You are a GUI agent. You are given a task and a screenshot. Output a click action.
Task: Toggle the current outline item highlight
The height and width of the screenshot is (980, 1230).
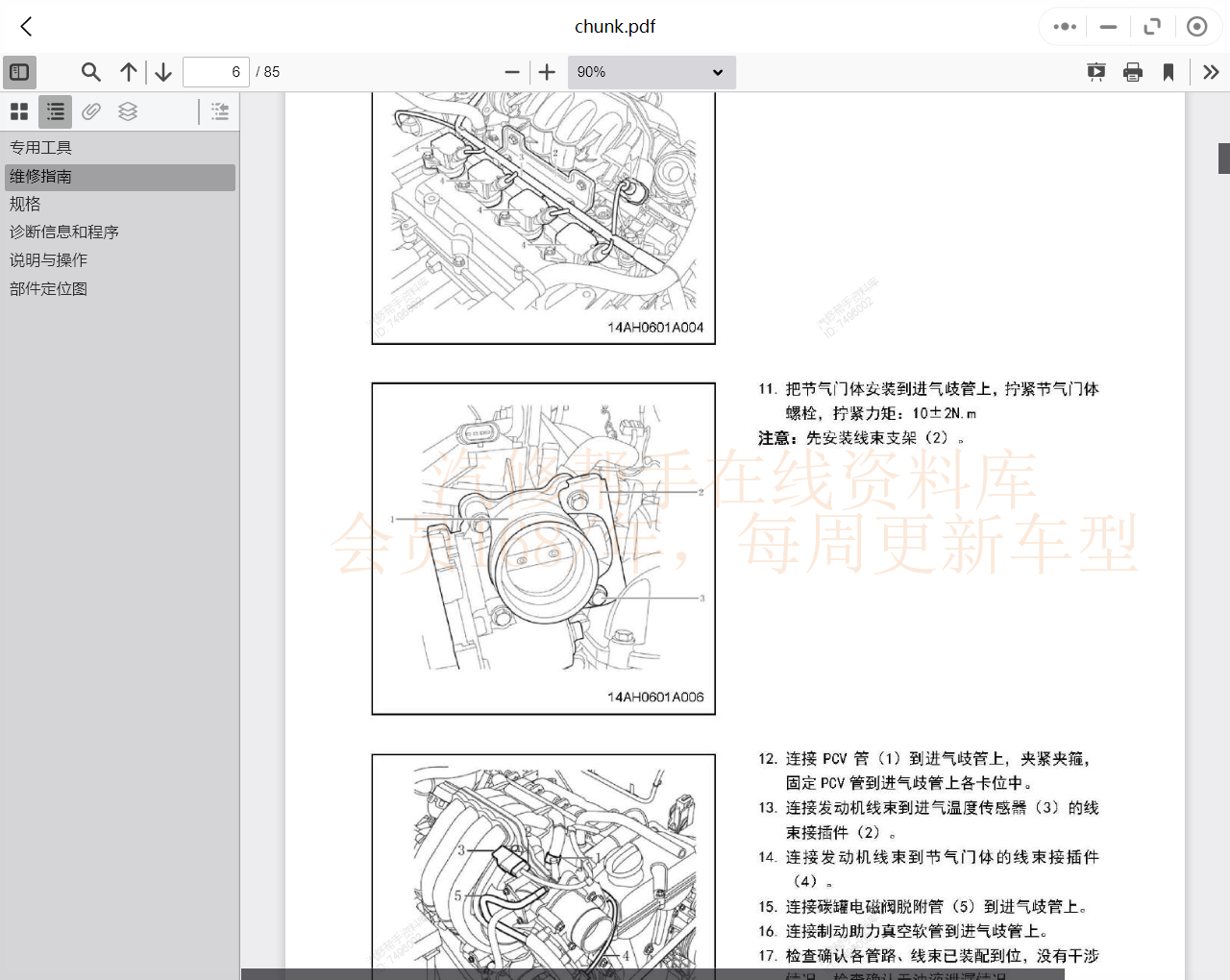click(219, 111)
